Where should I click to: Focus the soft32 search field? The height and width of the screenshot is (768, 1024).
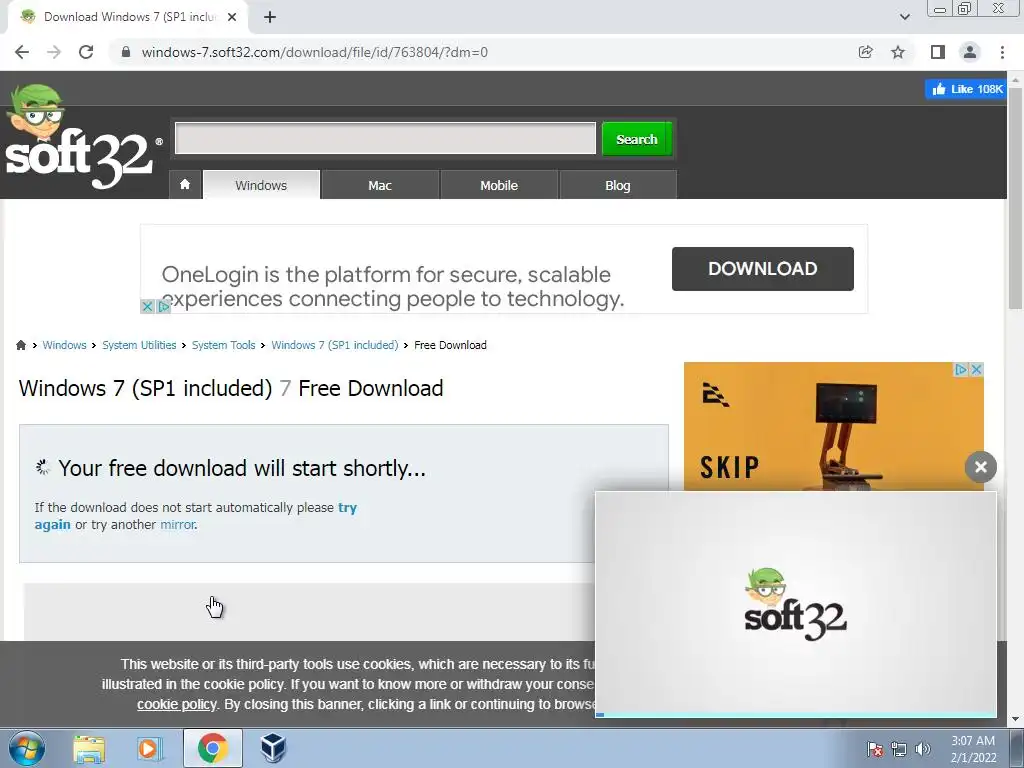coord(385,138)
